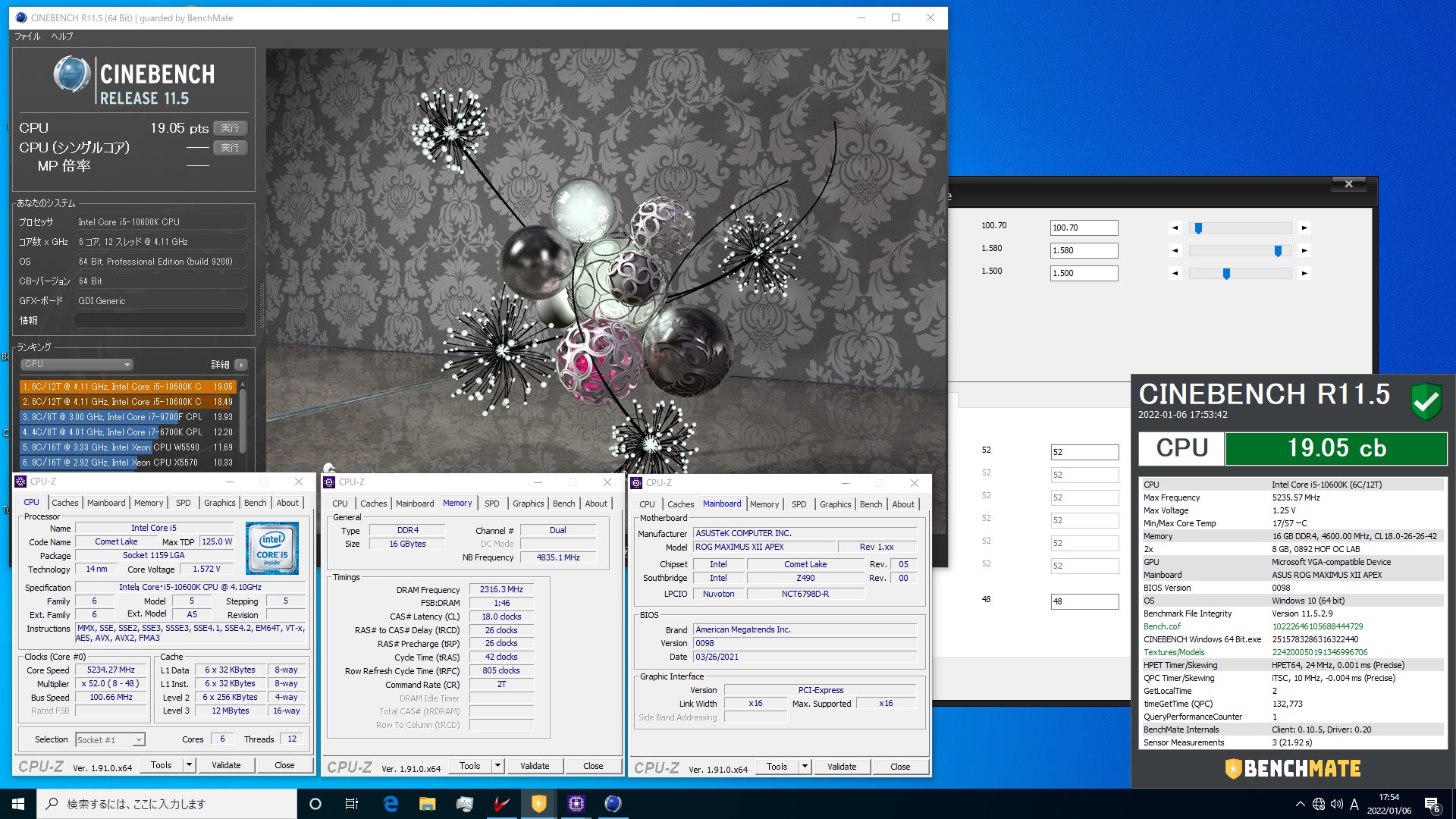This screenshot has width=1456, height=819.
Task: Select ranking row 3 i7-9700F
Action: click(127, 417)
